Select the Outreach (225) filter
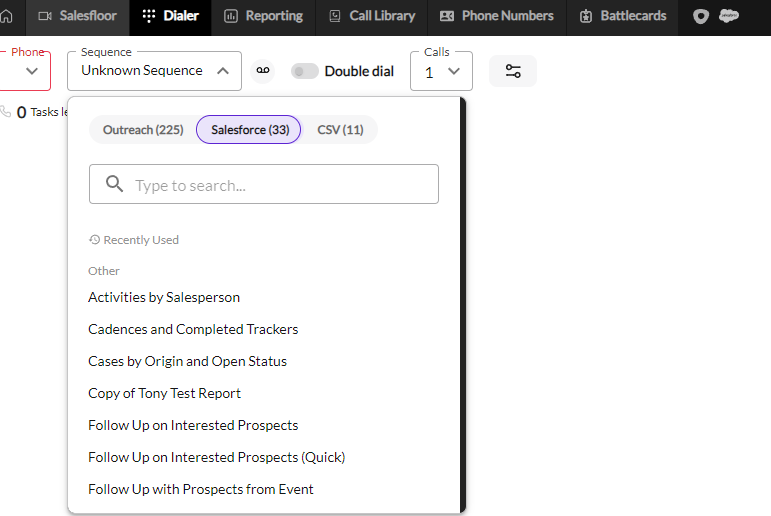Image resolution: width=771 pixels, height=516 pixels. 143,130
